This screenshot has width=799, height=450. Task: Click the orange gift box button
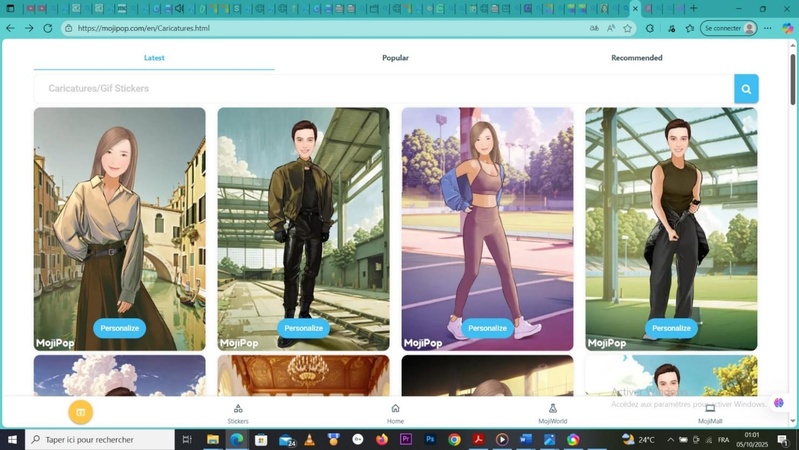(x=80, y=412)
